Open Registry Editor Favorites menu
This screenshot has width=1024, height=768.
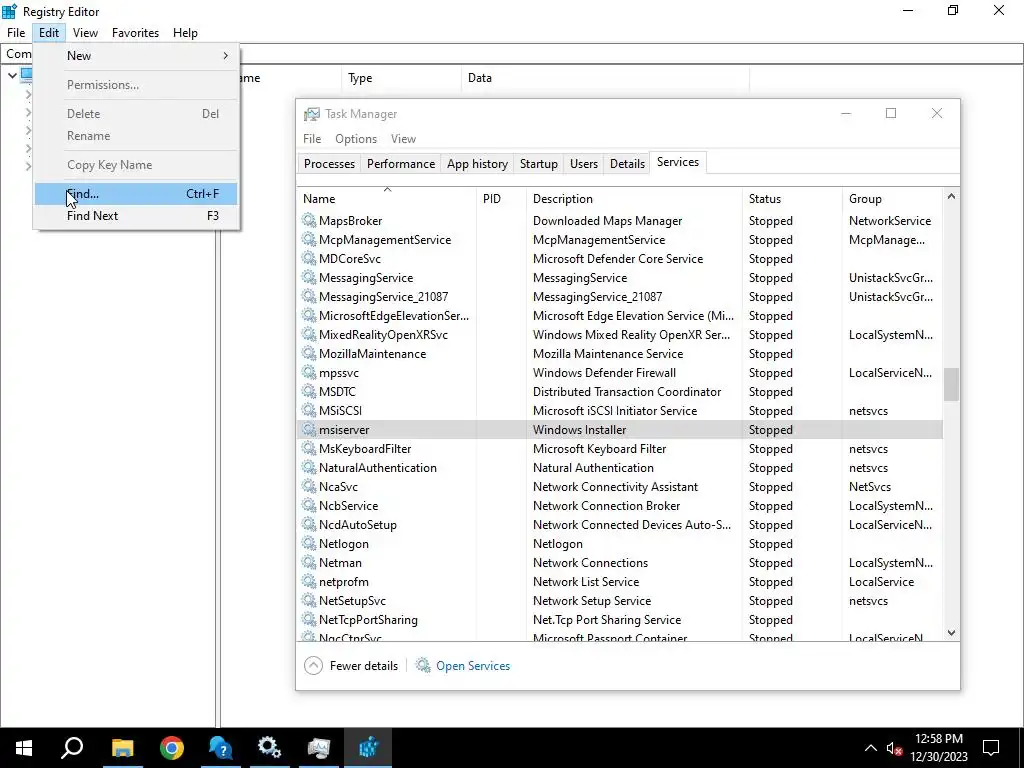click(x=135, y=33)
